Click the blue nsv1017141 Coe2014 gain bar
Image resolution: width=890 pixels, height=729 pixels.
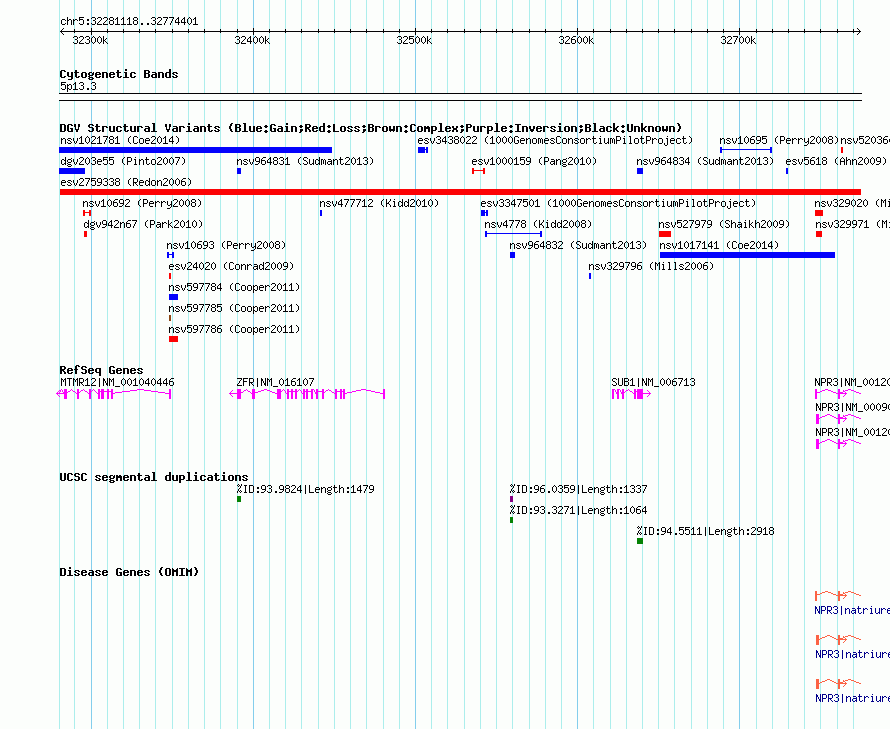point(747,255)
